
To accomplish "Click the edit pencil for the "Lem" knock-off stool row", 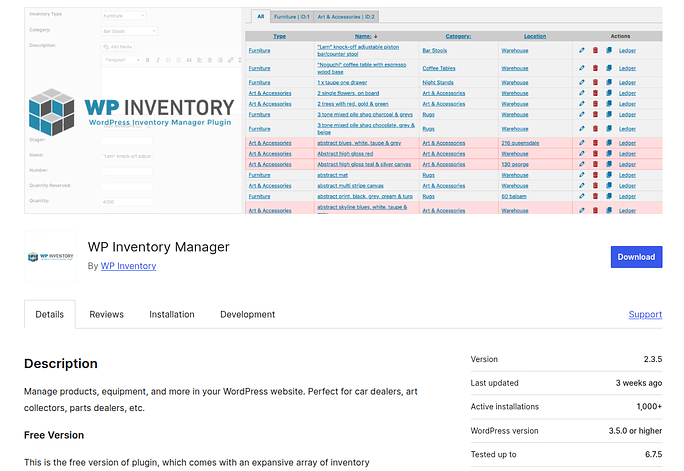I will (581, 50).
